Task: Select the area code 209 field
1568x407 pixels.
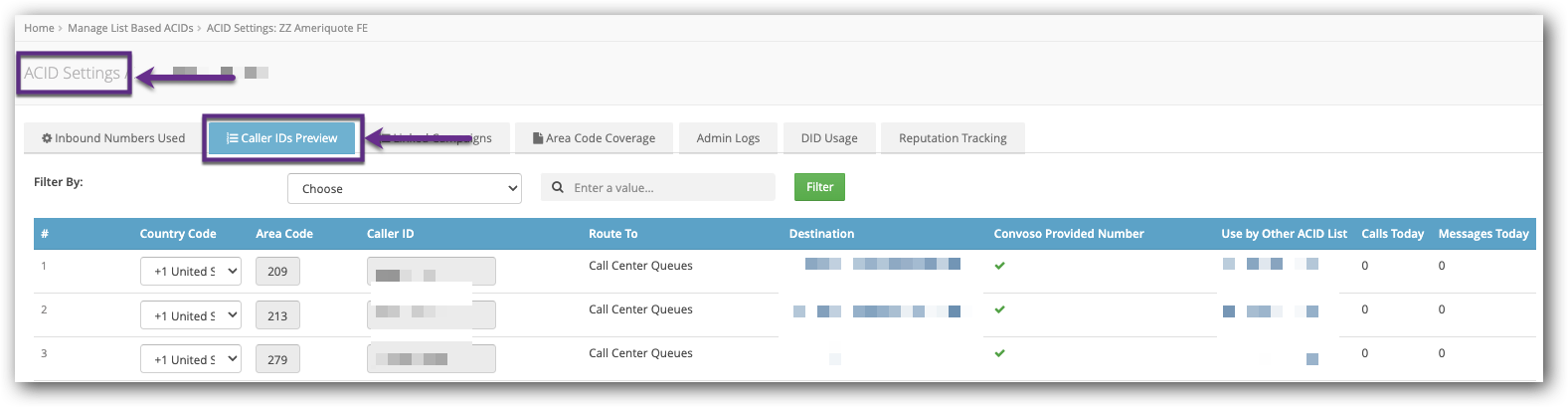Action: pos(277,271)
